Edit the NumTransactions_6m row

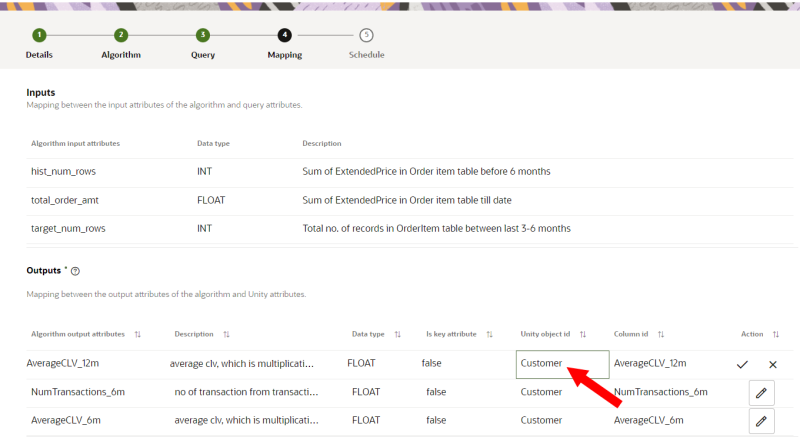(762, 393)
